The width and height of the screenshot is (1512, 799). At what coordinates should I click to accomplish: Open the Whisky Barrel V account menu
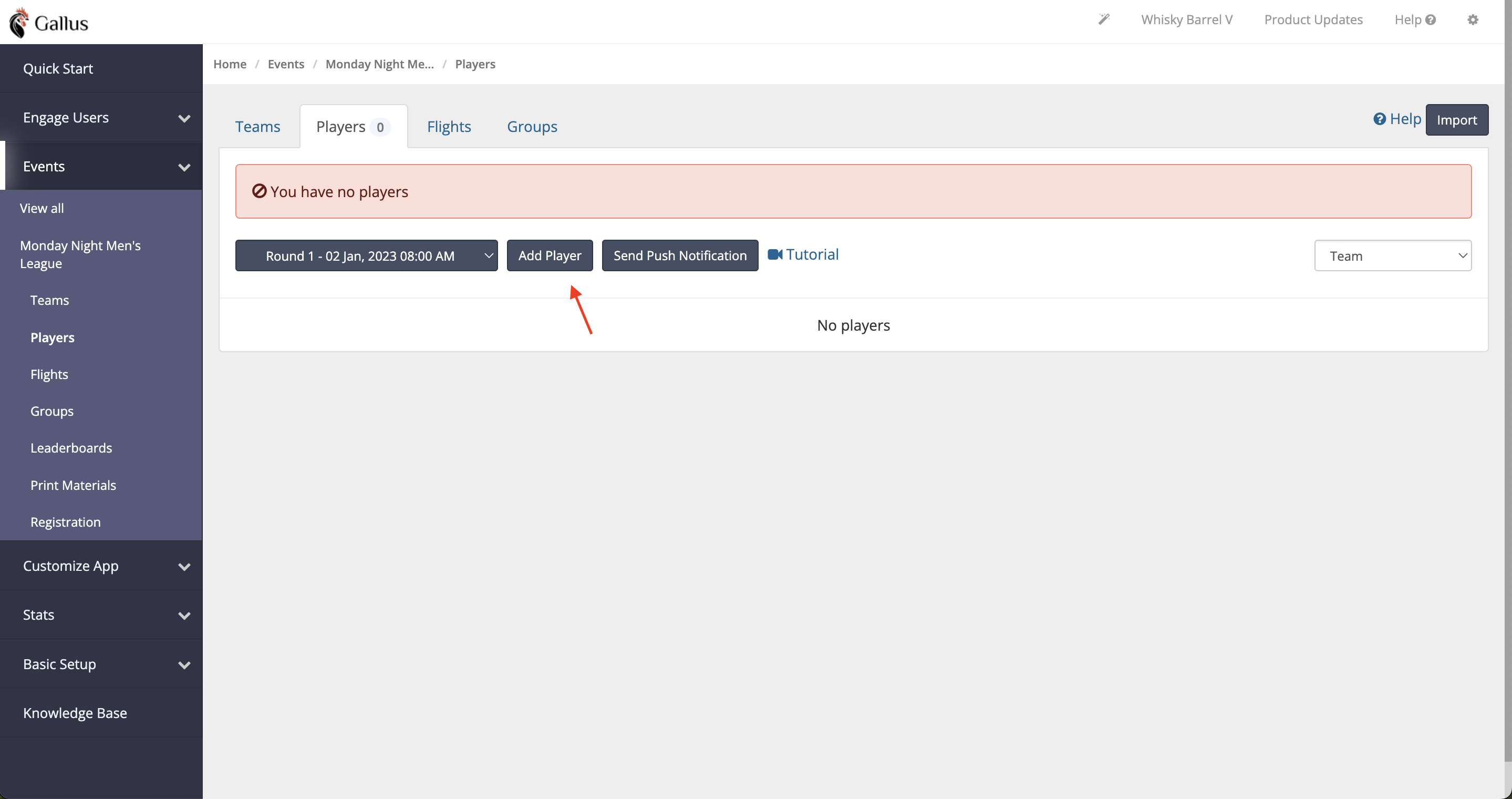pos(1186,19)
